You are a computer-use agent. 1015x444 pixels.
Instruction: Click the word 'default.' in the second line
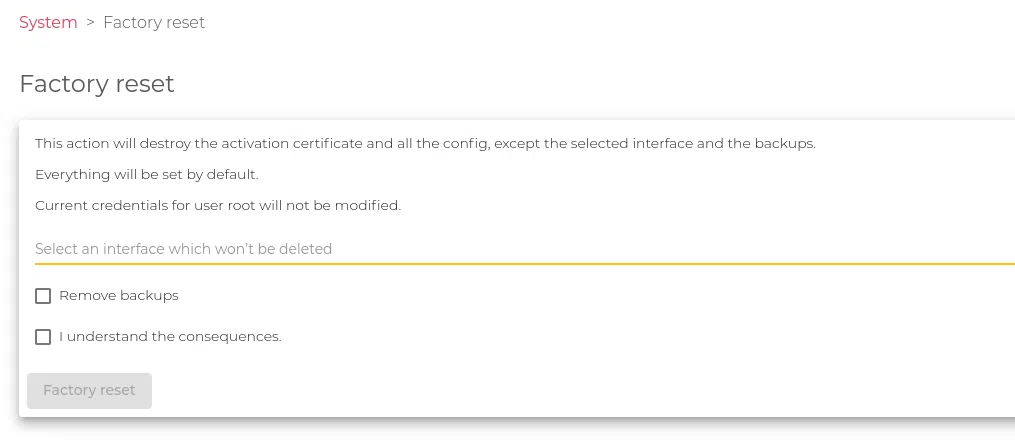[232, 174]
